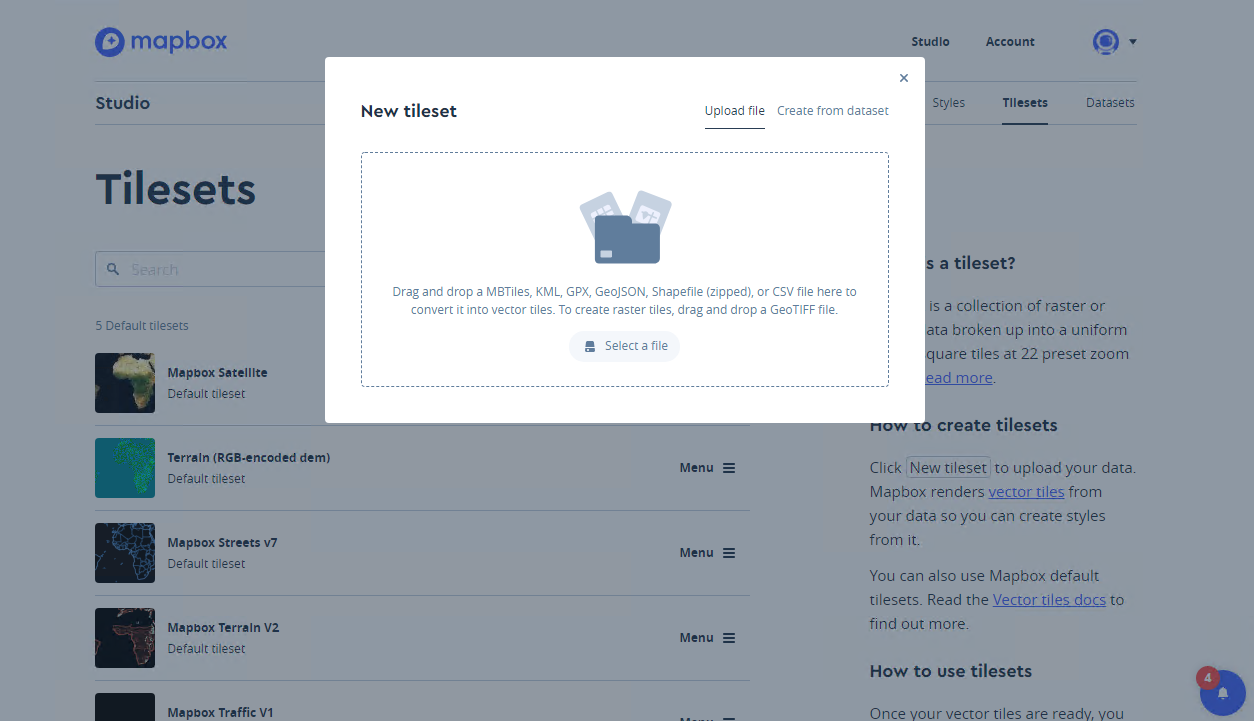Viewport: 1254px width, 721px height.
Task: Follow the Read more link
Action: [958, 378]
